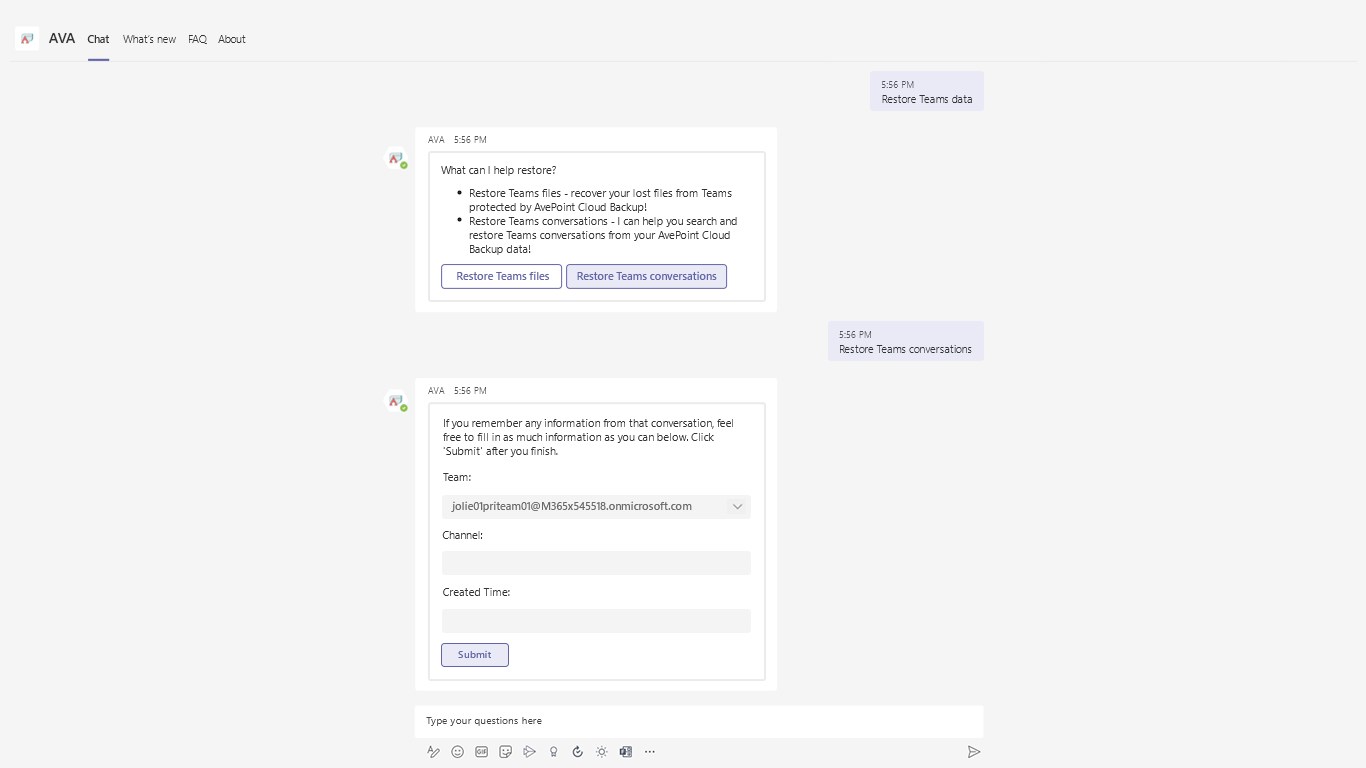The width and height of the screenshot is (1366, 768).
Task: Click the Stream arrow-shaped compose icon
Action: pyautogui.click(x=530, y=752)
